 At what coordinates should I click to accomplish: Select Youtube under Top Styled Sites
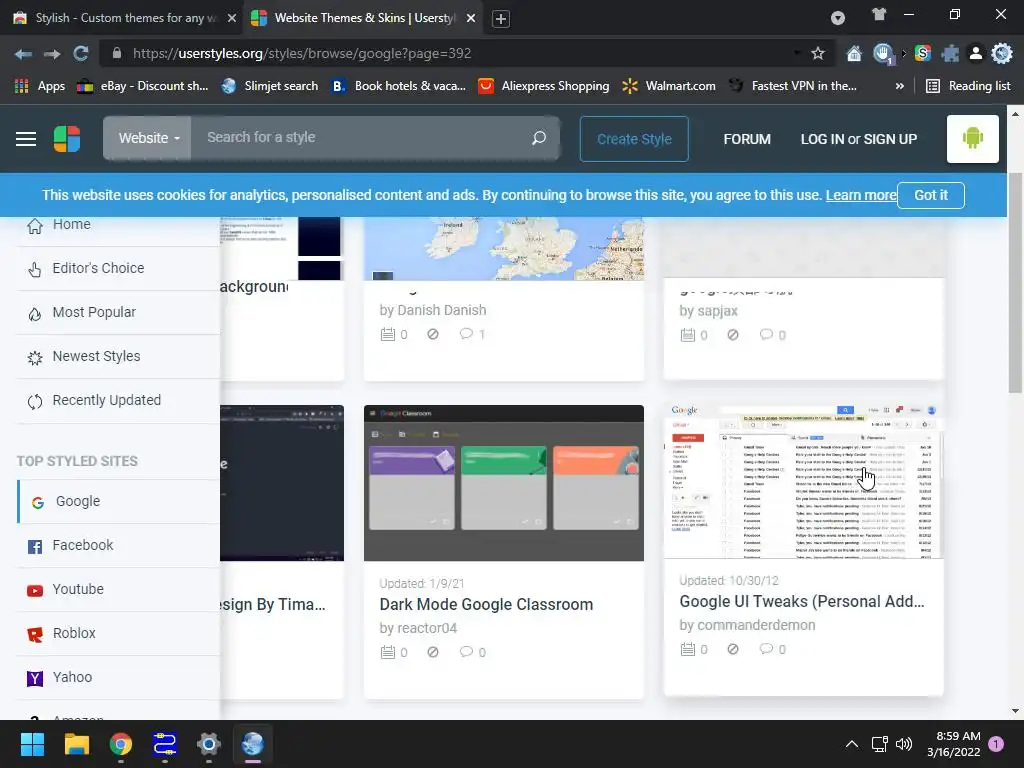click(118, 589)
